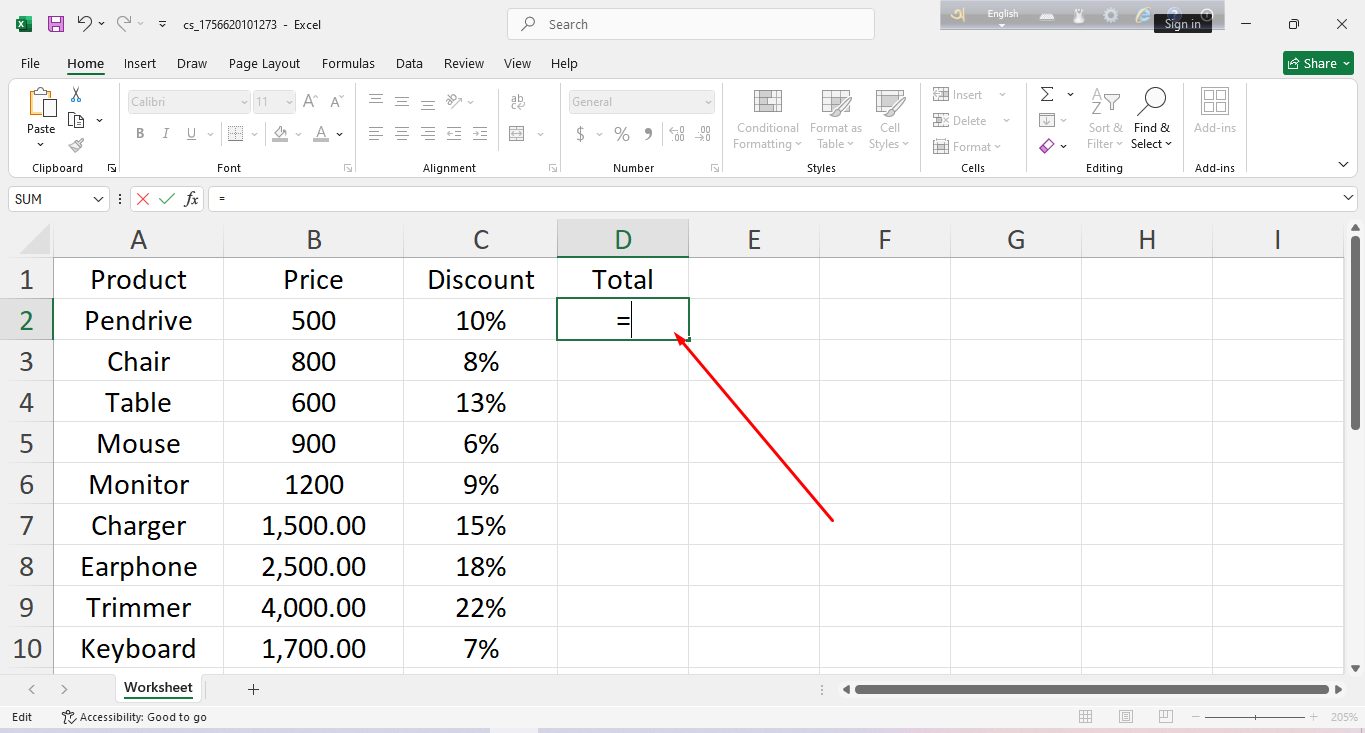Open the Formulas ribbon tab
The image size is (1365, 733).
(348, 63)
